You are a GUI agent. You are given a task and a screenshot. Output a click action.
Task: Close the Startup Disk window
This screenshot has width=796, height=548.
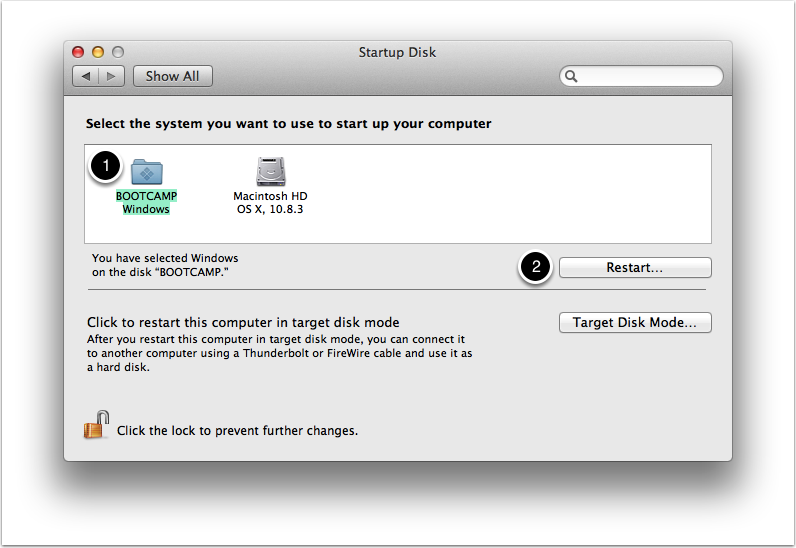pos(78,52)
